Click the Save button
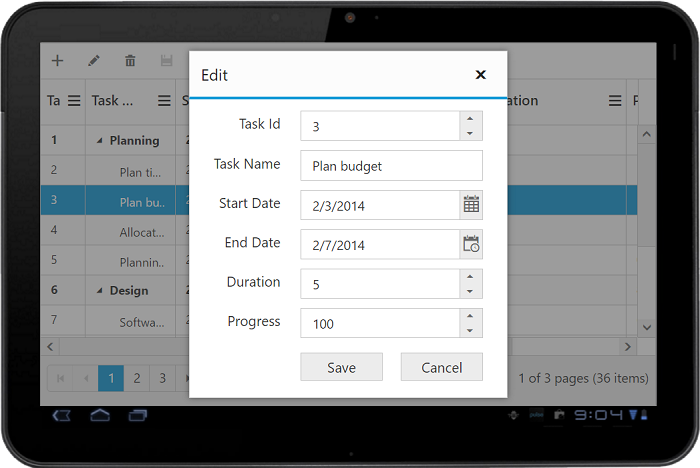This screenshot has height=468, width=700. pos(341,367)
